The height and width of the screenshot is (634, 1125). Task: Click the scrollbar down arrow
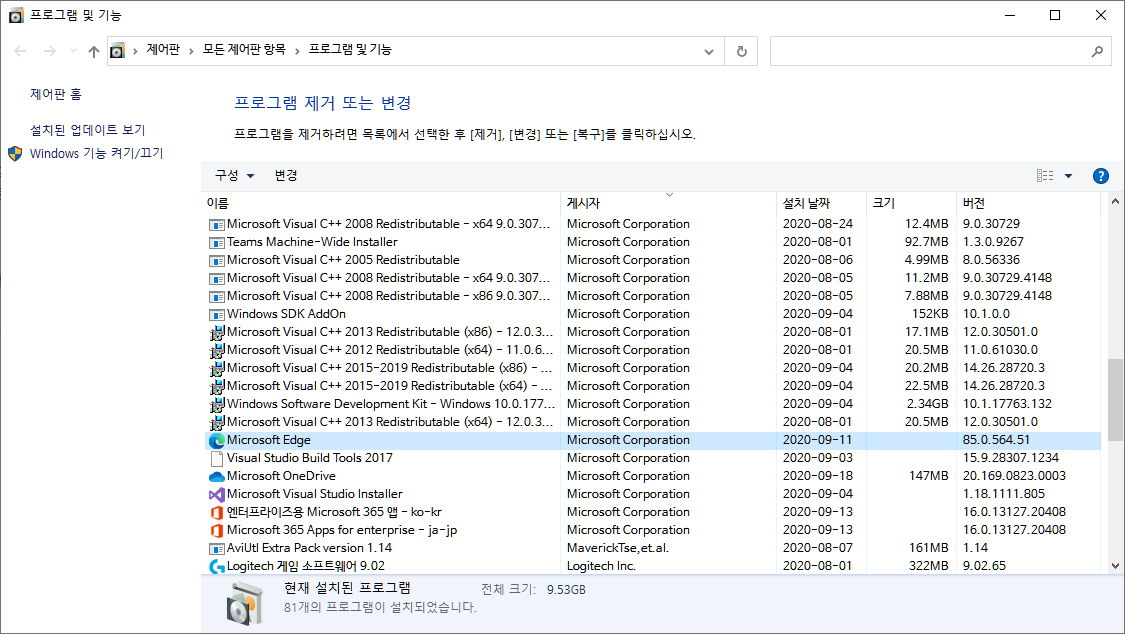point(1115,566)
